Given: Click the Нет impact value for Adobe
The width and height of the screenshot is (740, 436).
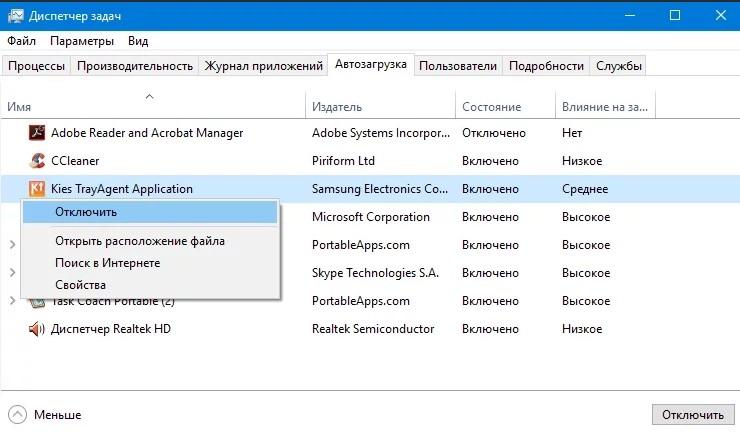Looking at the screenshot, I should coord(572,133).
